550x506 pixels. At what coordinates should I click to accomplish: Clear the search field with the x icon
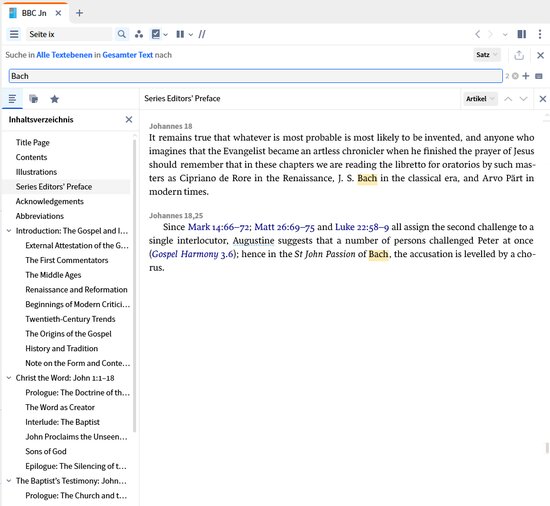(x=515, y=76)
